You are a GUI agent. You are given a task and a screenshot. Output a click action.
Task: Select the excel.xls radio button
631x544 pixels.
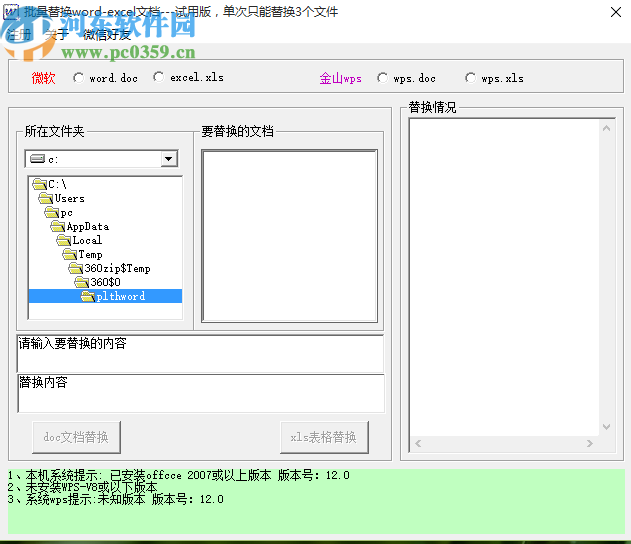tap(159, 77)
